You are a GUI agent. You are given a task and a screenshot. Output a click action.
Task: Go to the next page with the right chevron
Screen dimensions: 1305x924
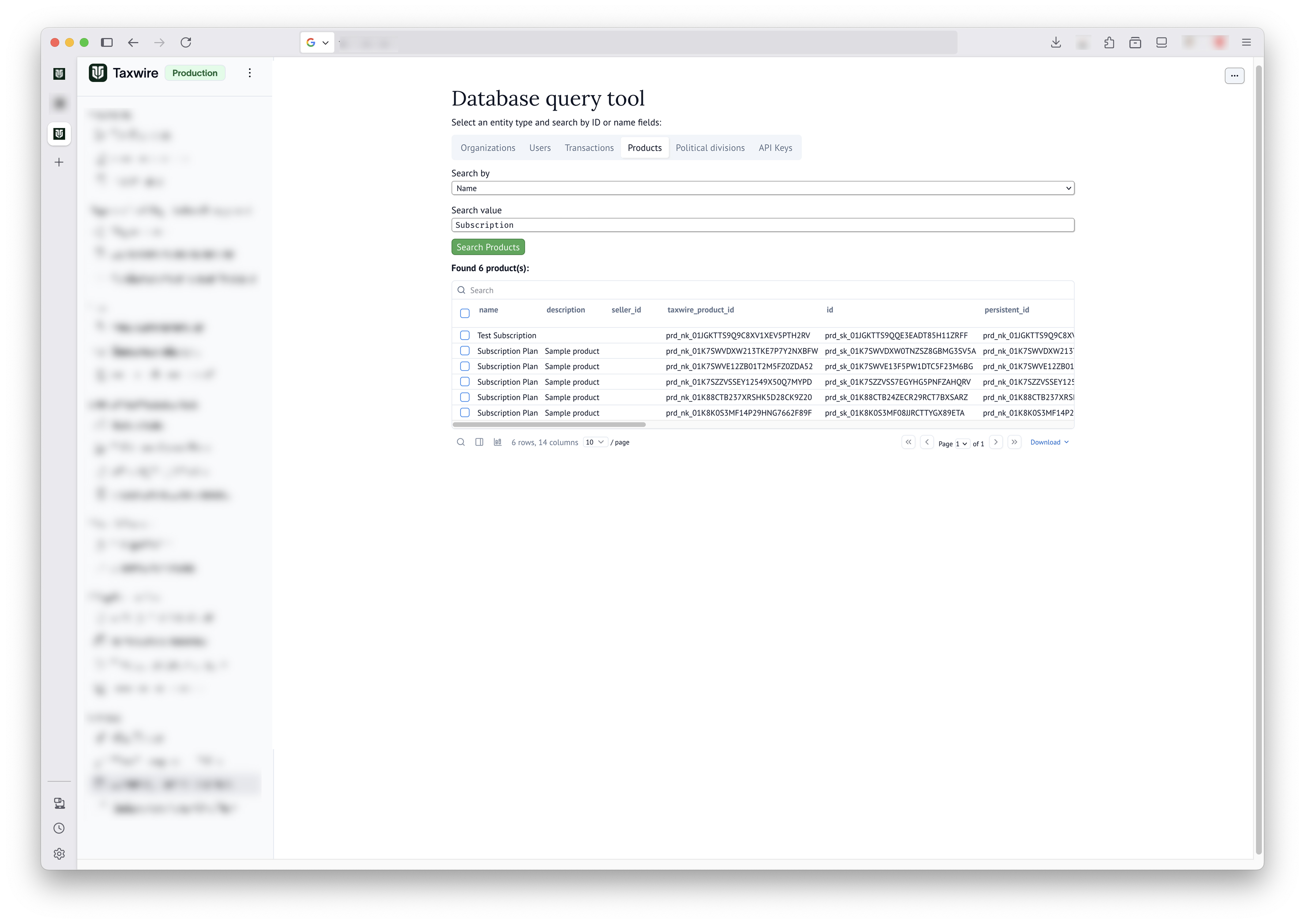996,442
